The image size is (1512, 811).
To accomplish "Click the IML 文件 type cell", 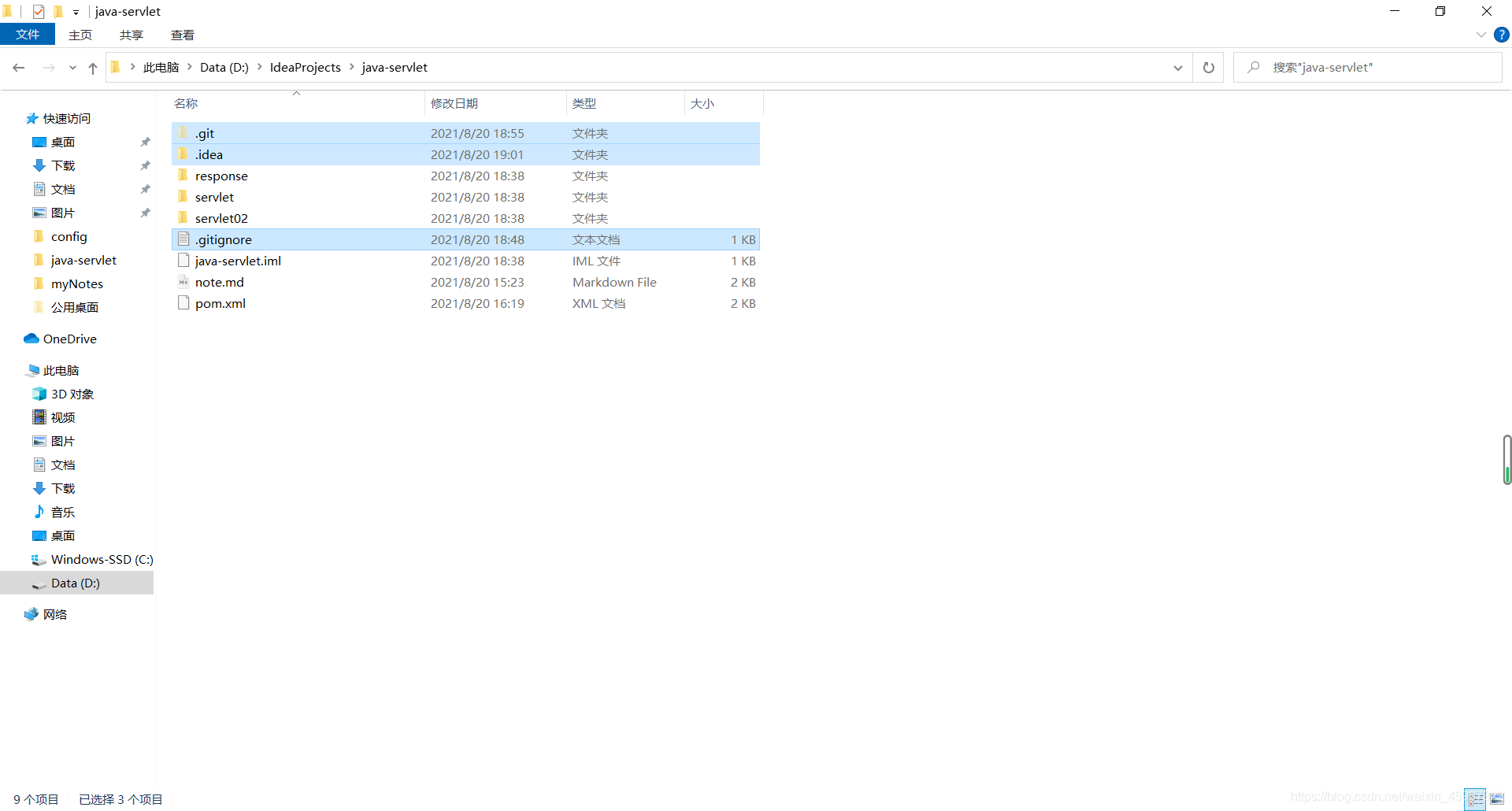I will (596, 261).
